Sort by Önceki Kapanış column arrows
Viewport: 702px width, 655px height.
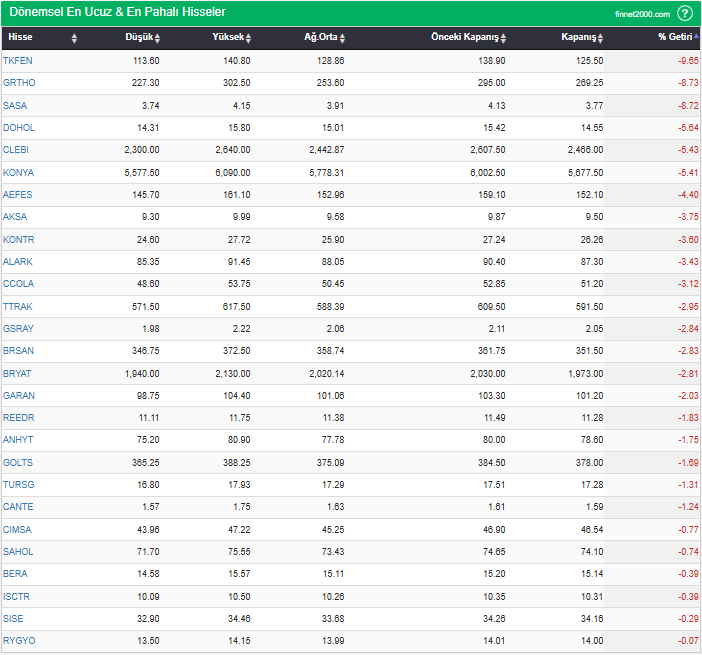click(x=503, y=38)
